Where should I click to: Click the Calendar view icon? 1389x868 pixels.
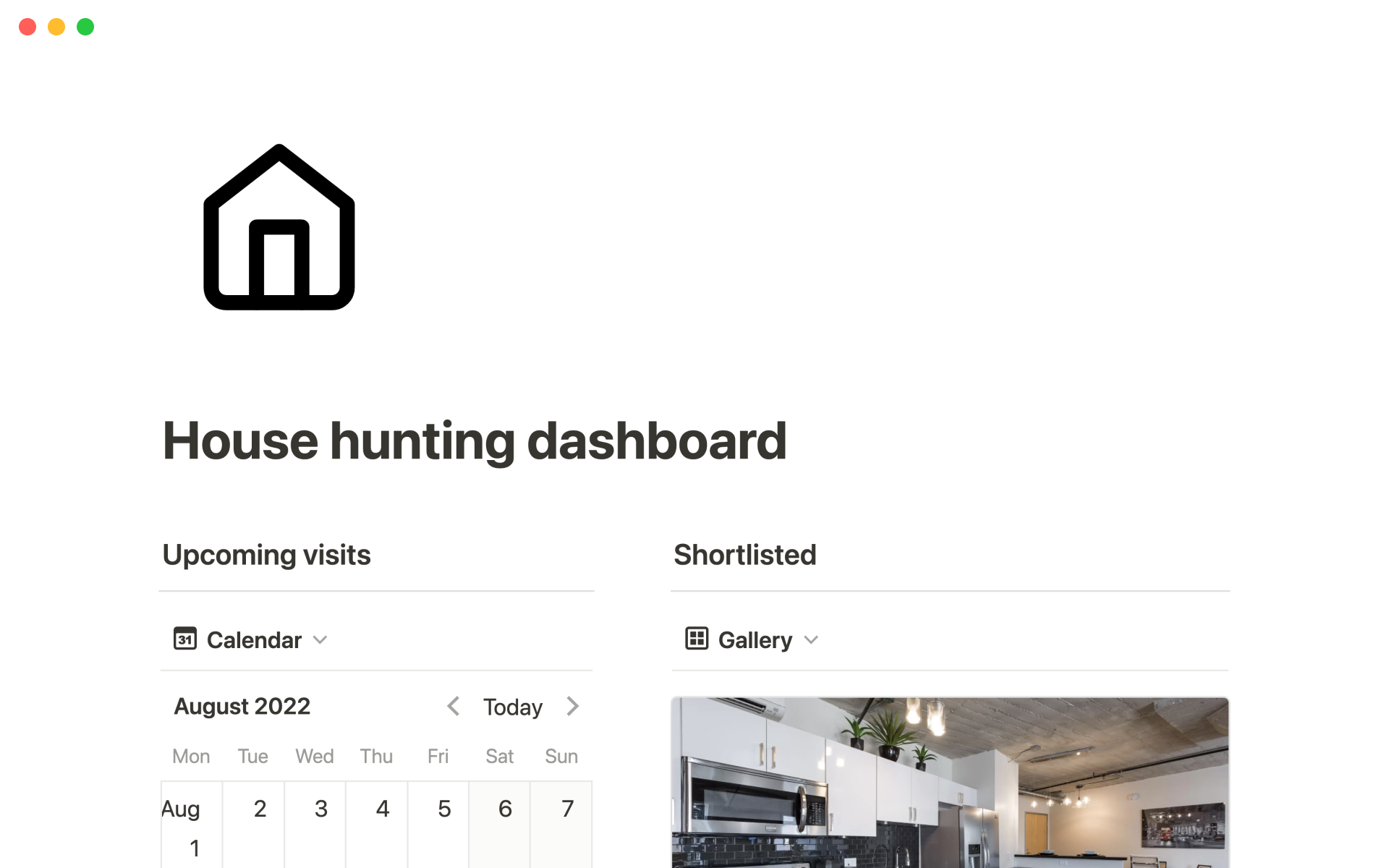[x=185, y=639]
